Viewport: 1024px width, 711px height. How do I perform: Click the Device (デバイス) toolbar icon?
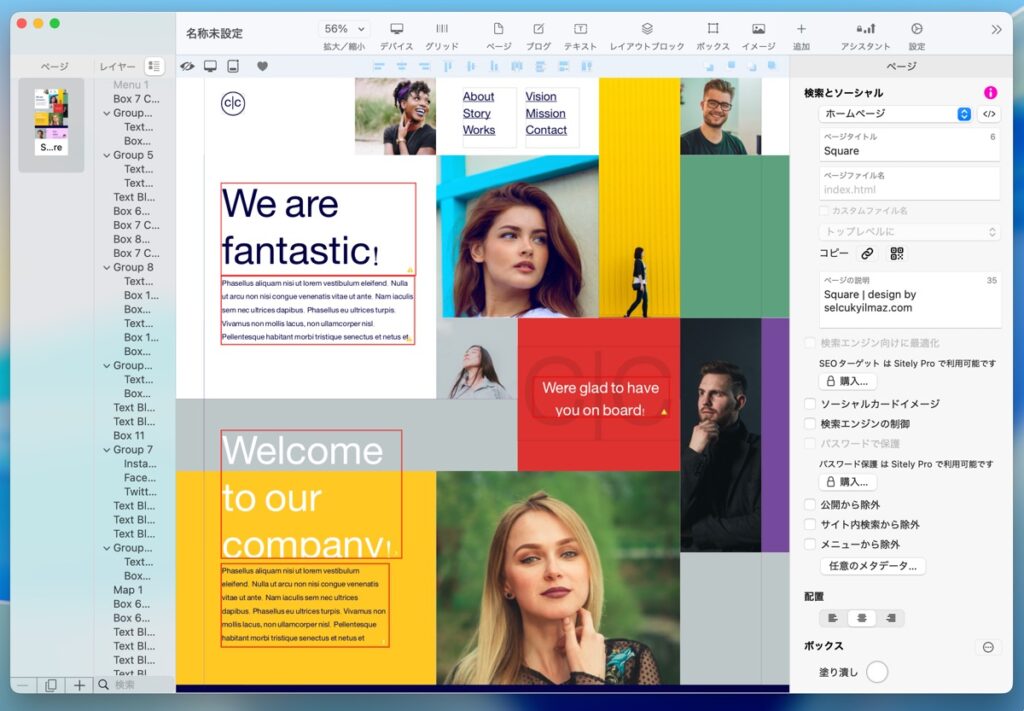(x=396, y=30)
